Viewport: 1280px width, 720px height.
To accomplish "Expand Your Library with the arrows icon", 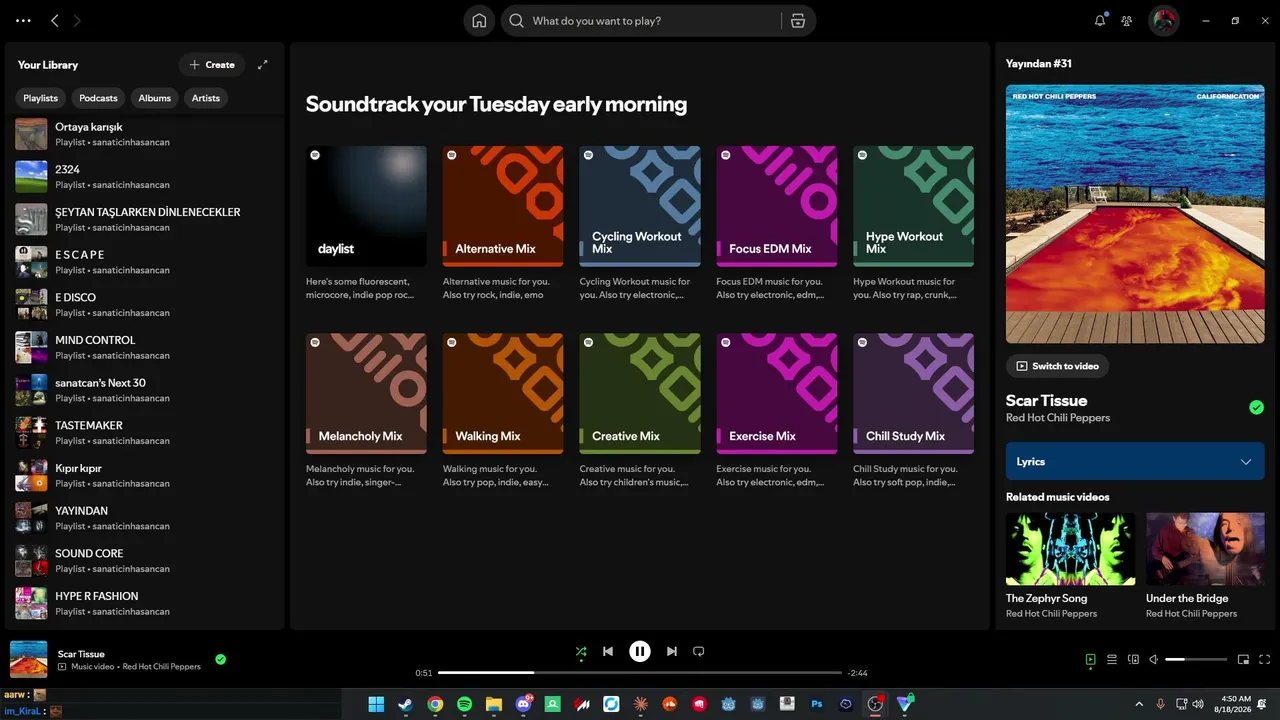I will point(263,65).
